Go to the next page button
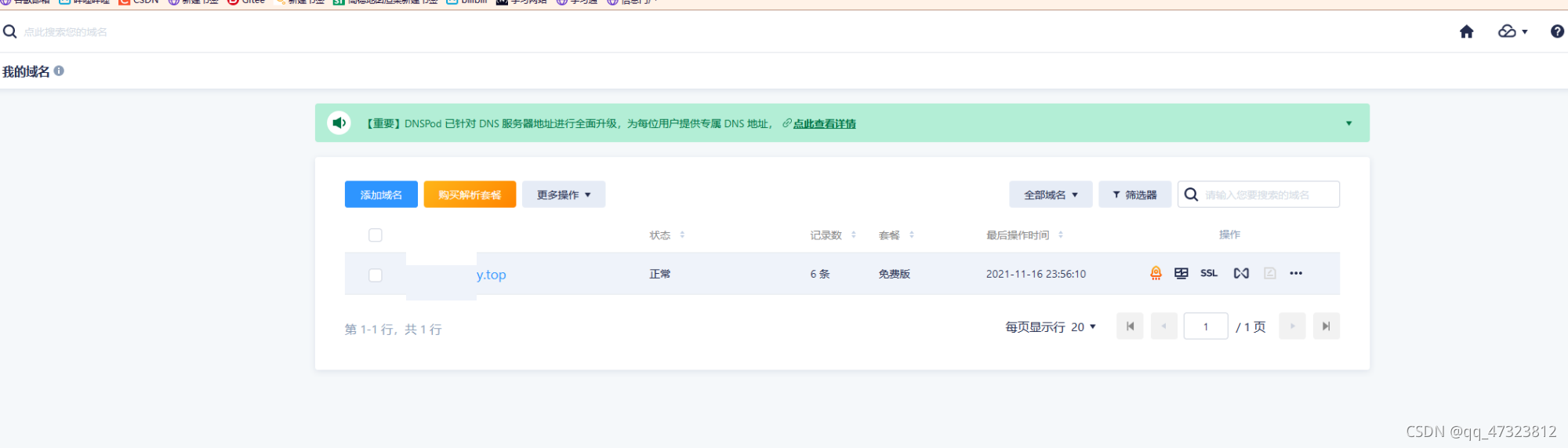The image size is (1568, 448). [x=1292, y=326]
